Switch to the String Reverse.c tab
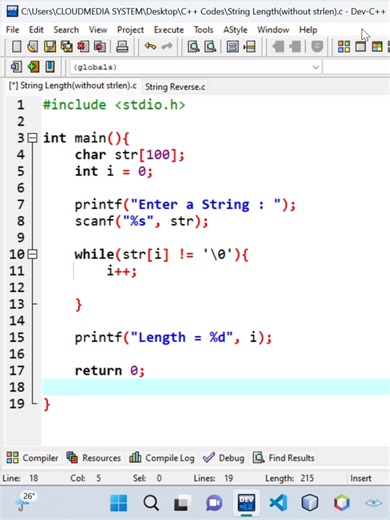 [x=175, y=87]
